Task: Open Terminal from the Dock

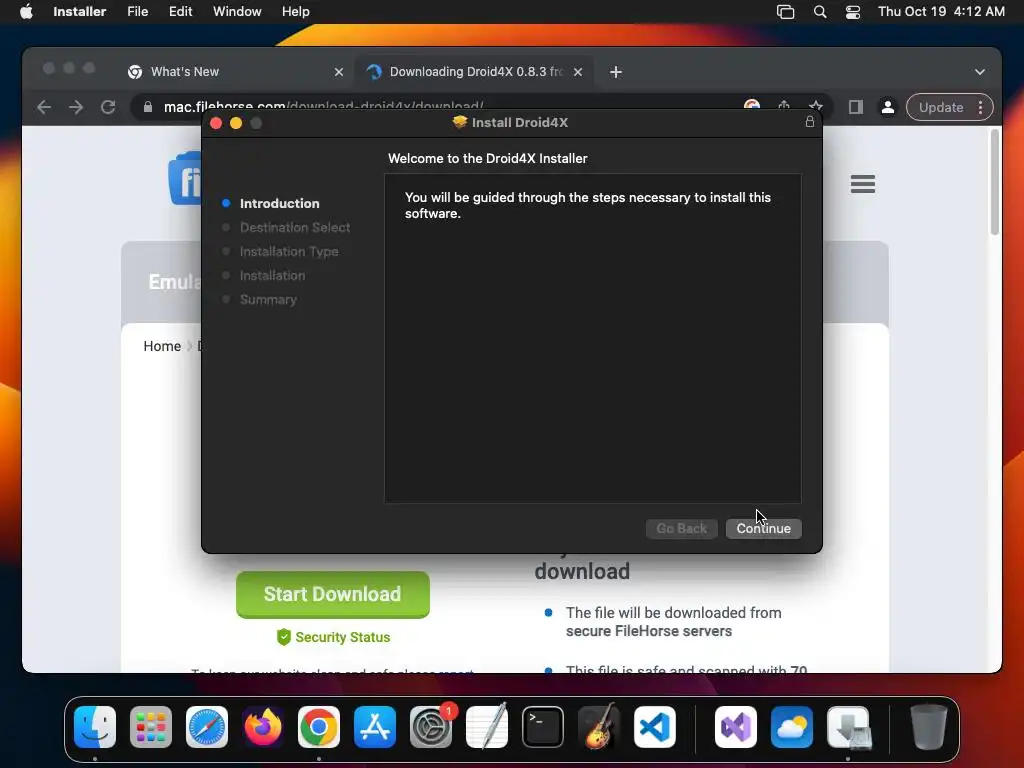Action: tap(543, 727)
